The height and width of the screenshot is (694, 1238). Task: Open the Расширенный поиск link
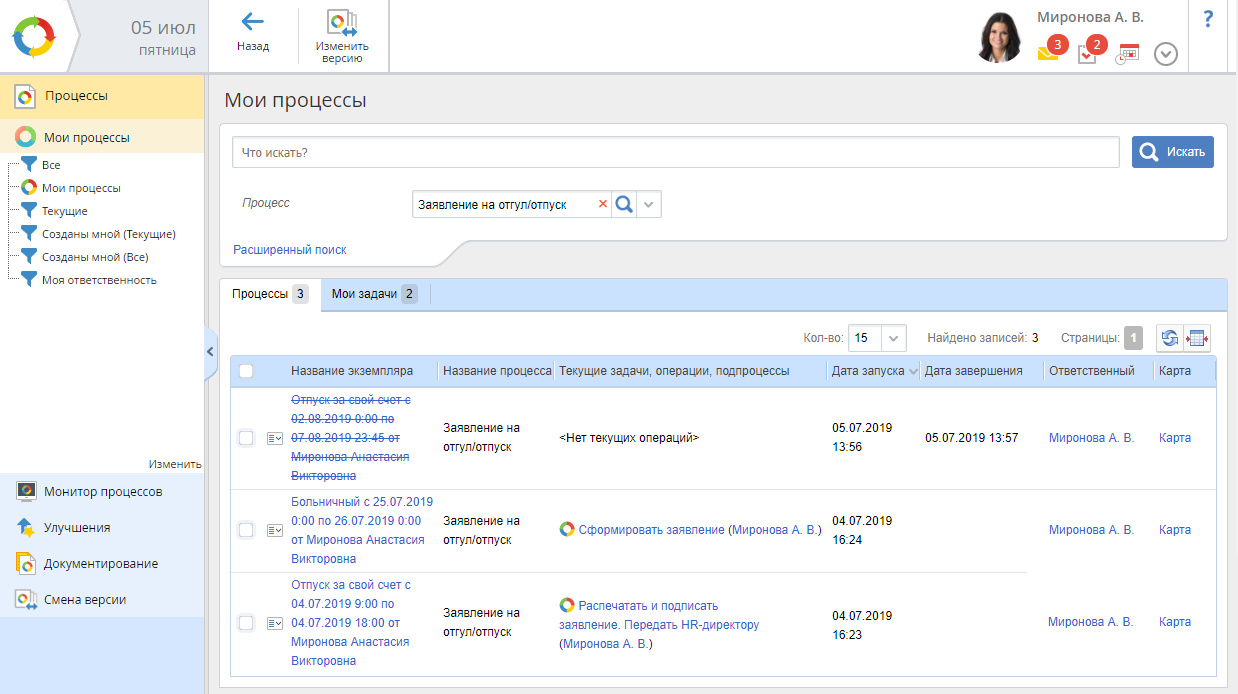point(289,250)
